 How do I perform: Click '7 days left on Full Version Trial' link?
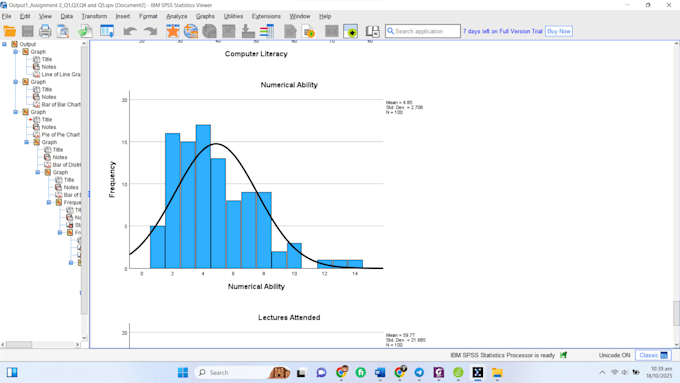503,31
